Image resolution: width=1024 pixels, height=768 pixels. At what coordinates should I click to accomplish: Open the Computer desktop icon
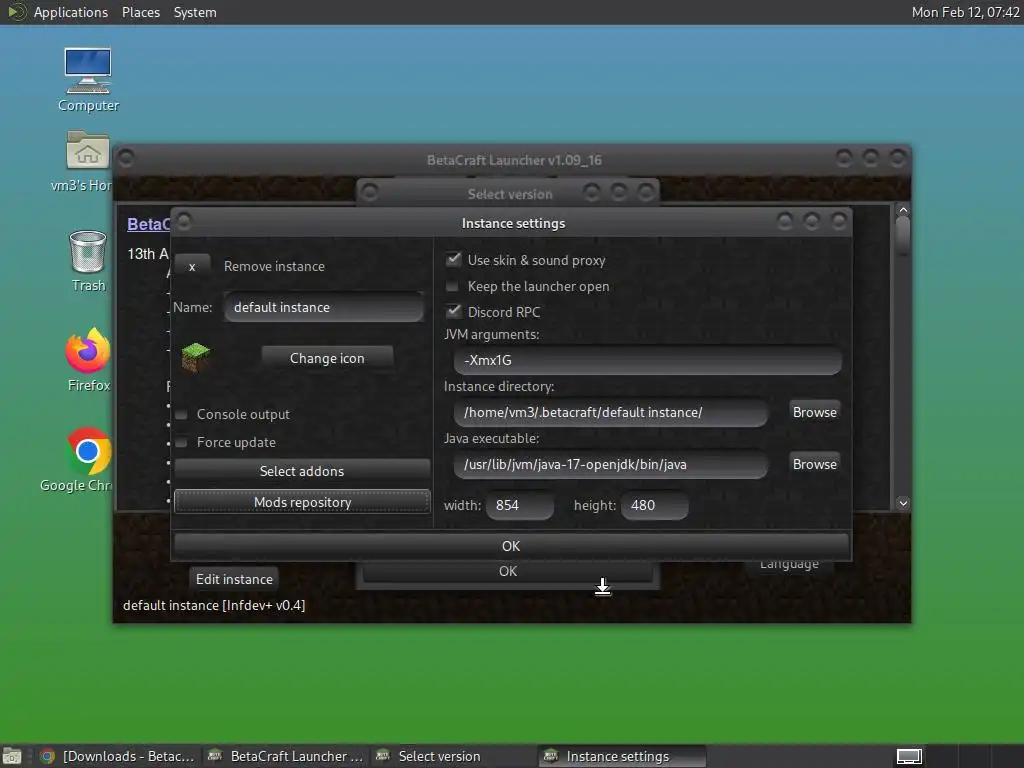[88, 79]
